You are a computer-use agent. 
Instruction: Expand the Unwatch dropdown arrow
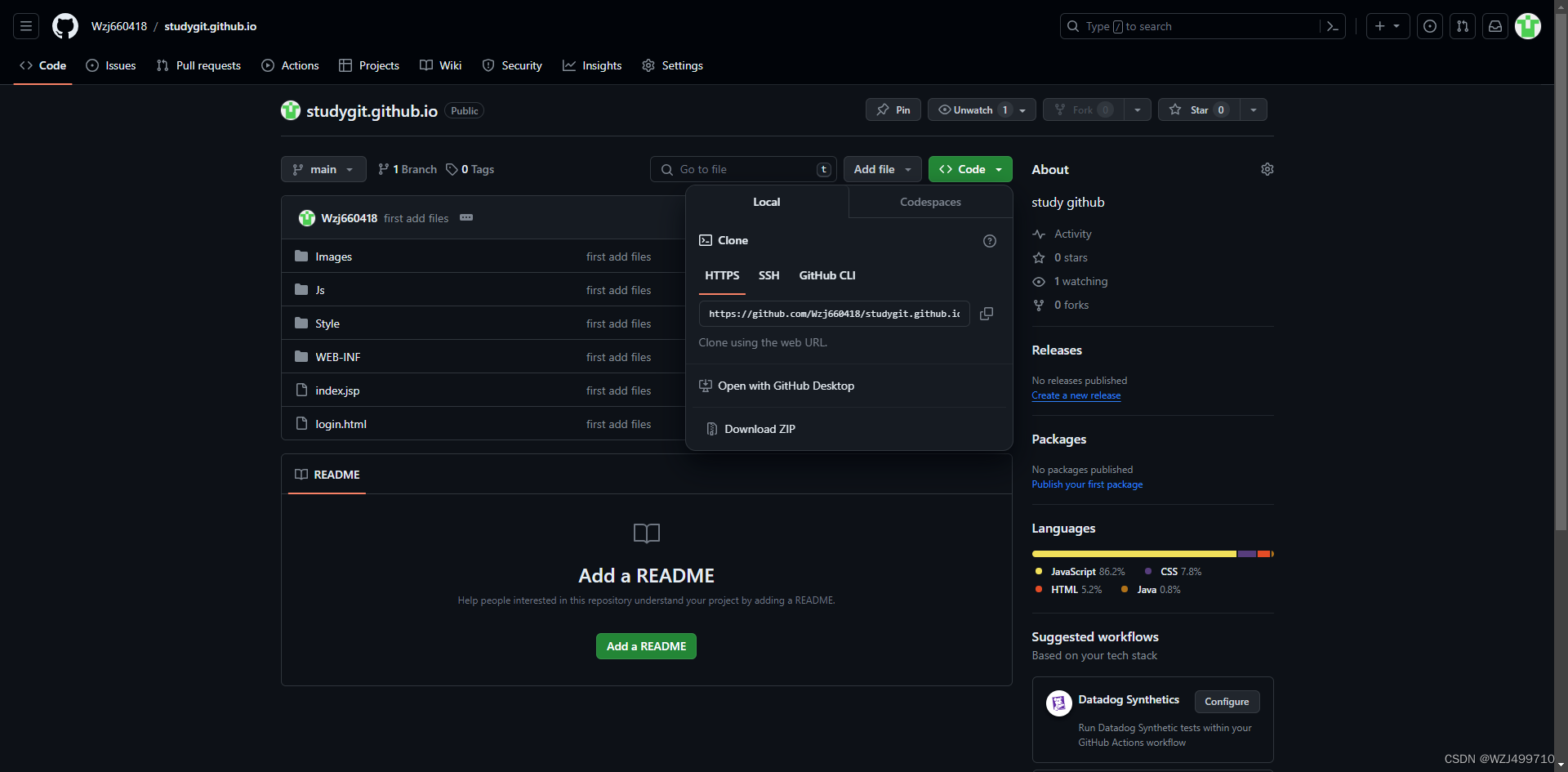click(x=1022, y=109)
